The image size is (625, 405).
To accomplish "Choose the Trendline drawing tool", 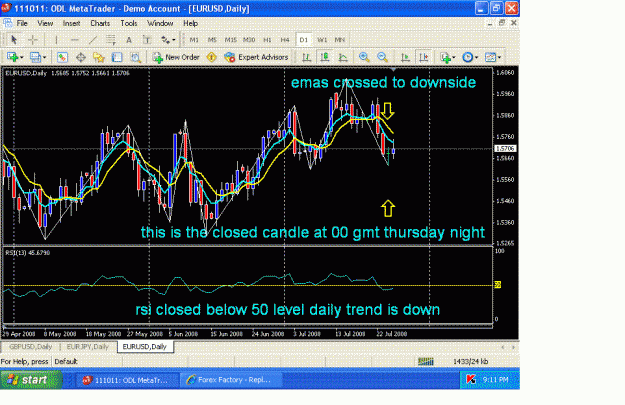I will click(92, 39).
